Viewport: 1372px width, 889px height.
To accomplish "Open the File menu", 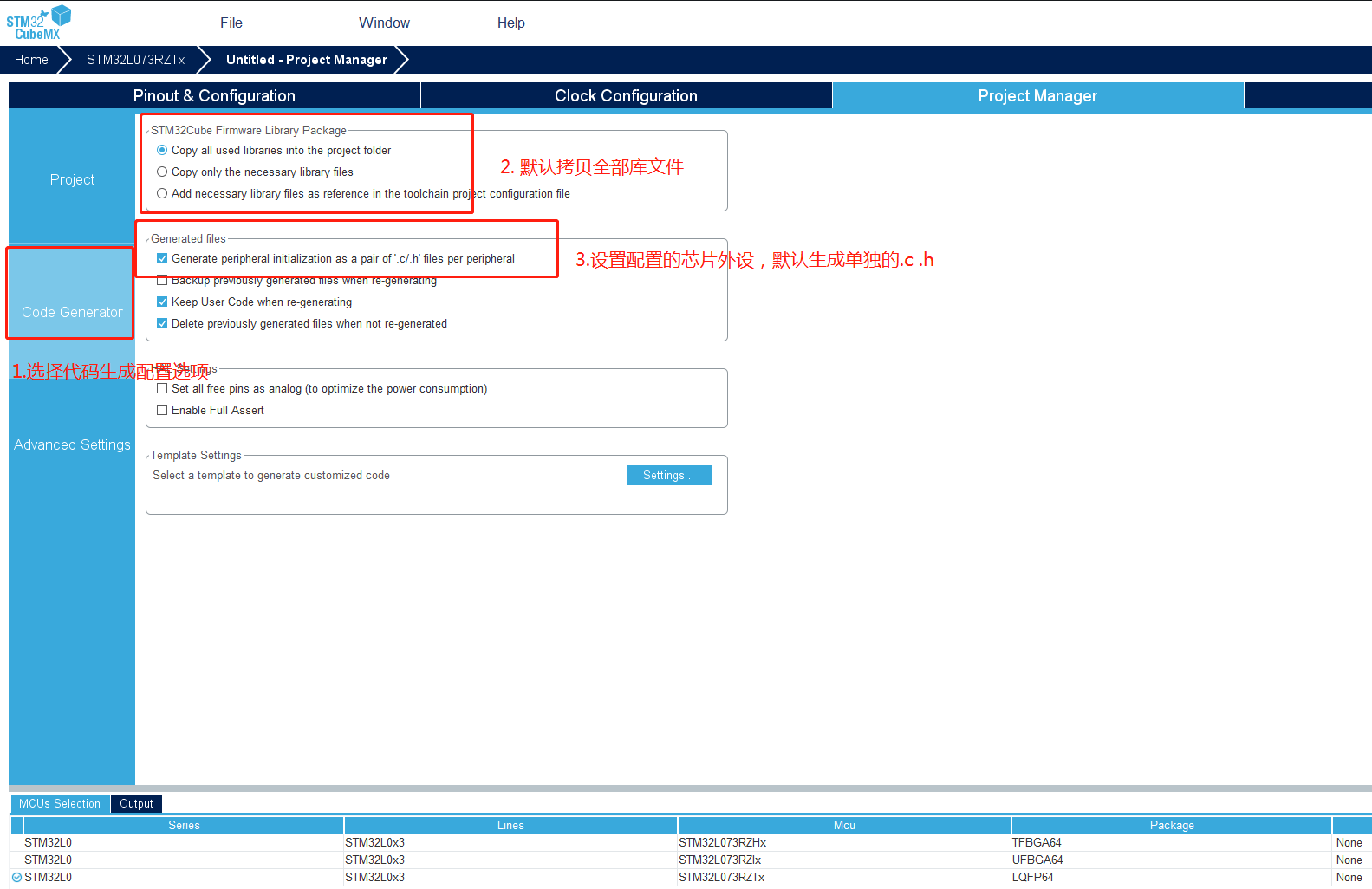I will coord(231,23).
